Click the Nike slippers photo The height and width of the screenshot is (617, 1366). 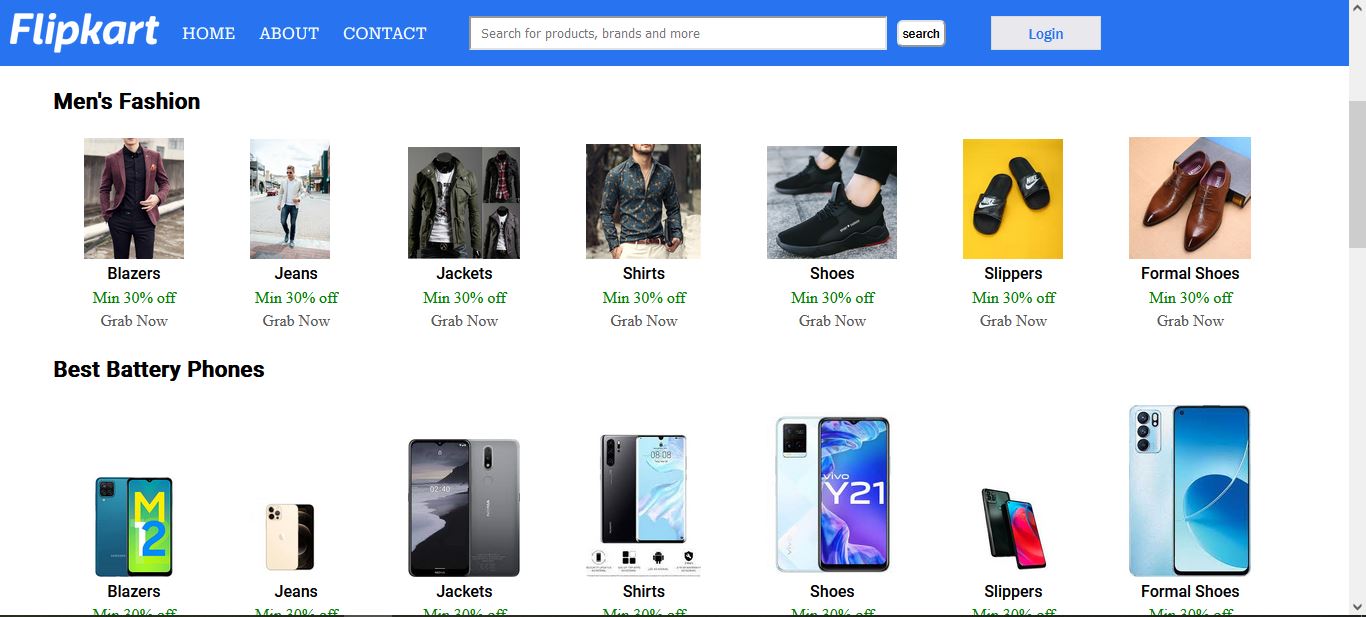click(x=1012, y=198)
